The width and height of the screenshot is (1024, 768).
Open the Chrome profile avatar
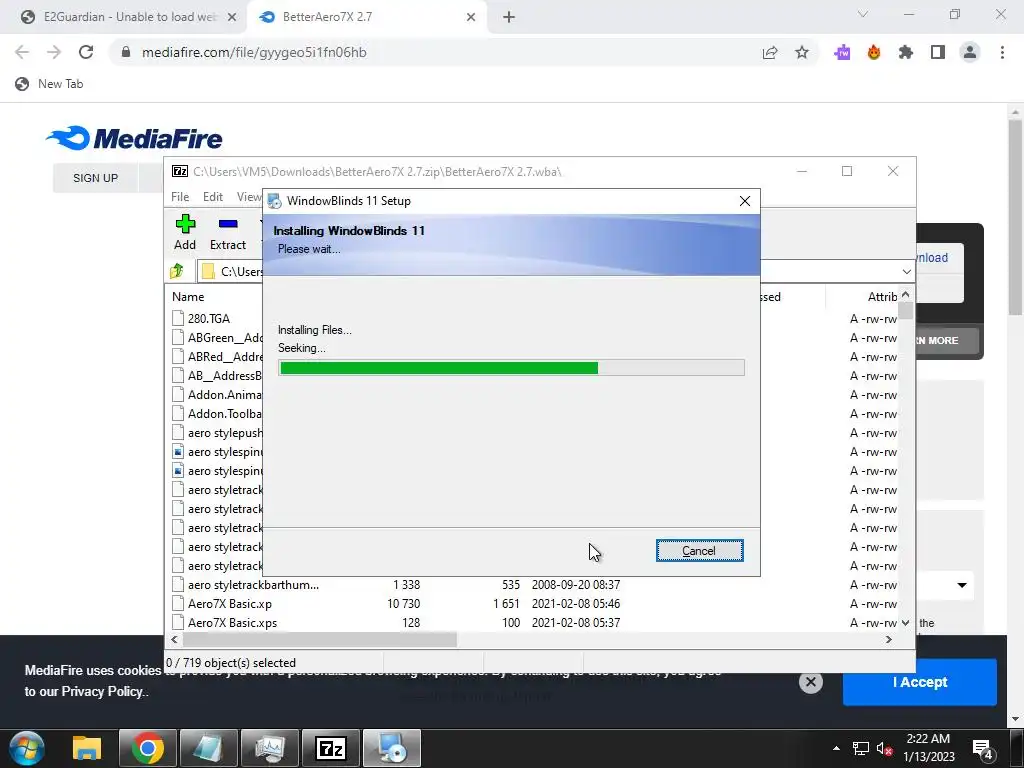[x=970, y=52]
